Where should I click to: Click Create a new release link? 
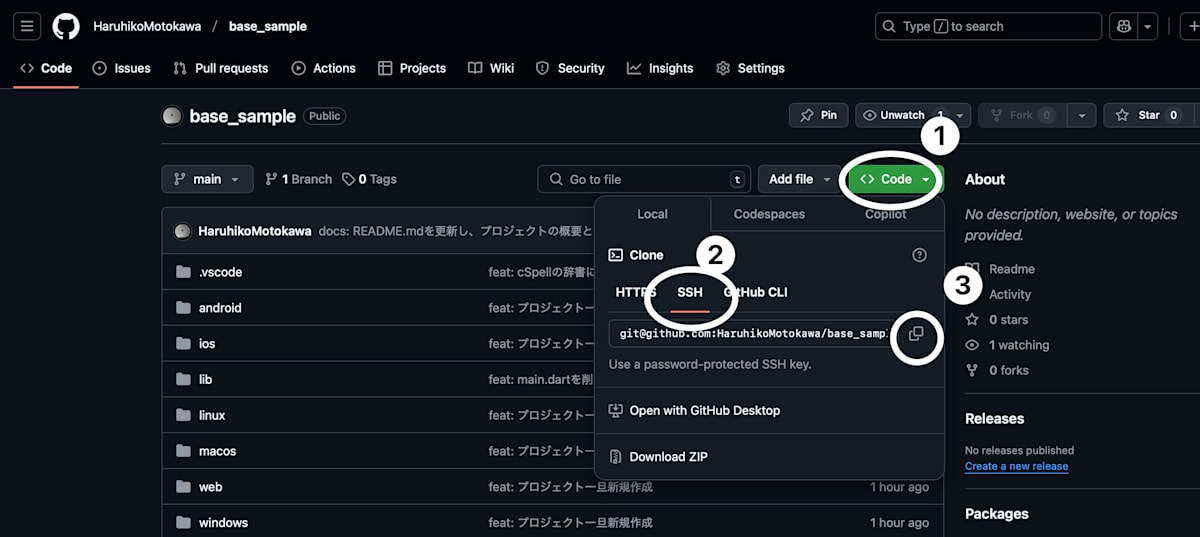[x=1016, y=466]
